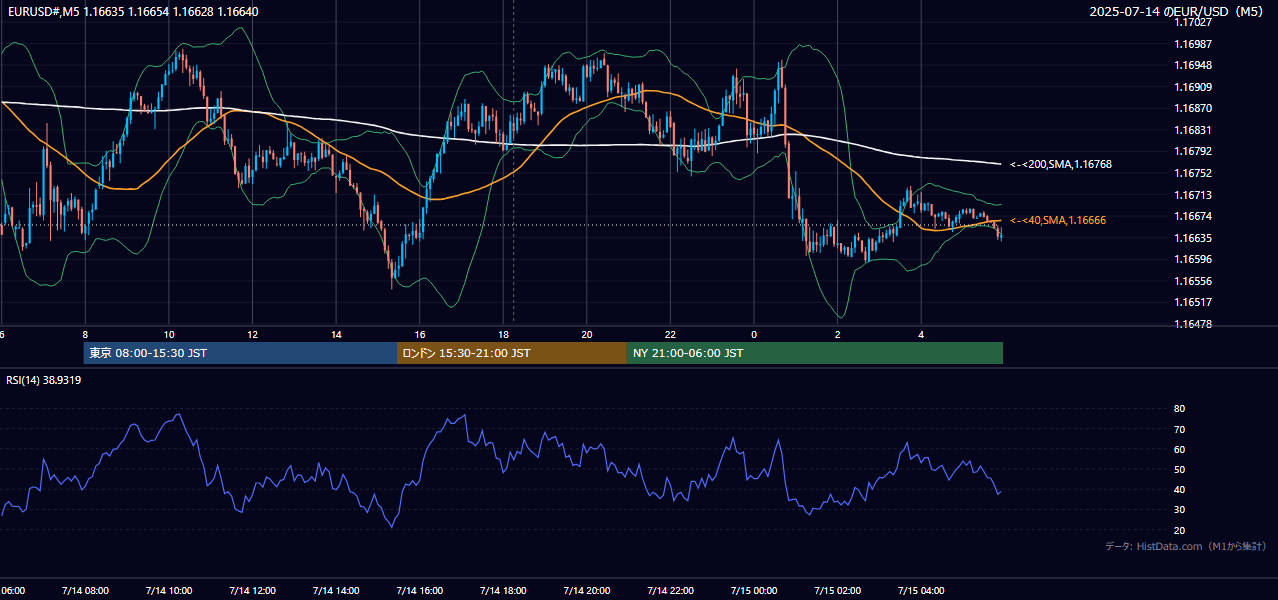Screen dimensions: 1278x600
Task: Click hour label 2 under price chart
Action: pyautogui.click(x=838, y=335)
